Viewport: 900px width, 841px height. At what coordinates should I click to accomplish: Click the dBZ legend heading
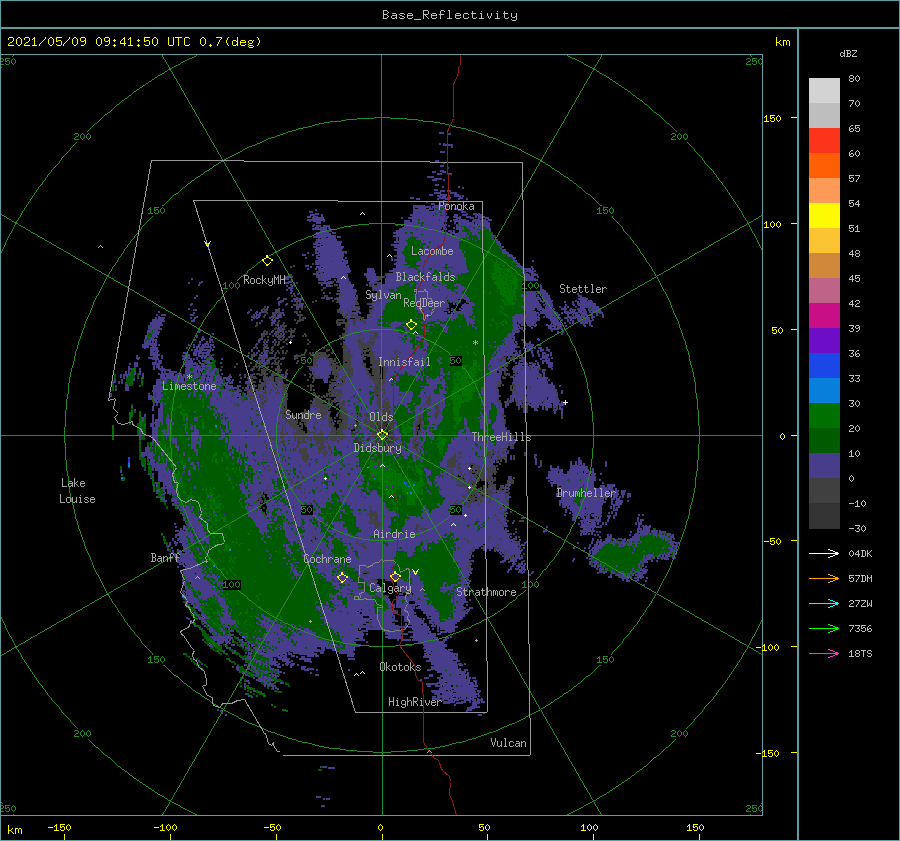click(x=848, y=53)
